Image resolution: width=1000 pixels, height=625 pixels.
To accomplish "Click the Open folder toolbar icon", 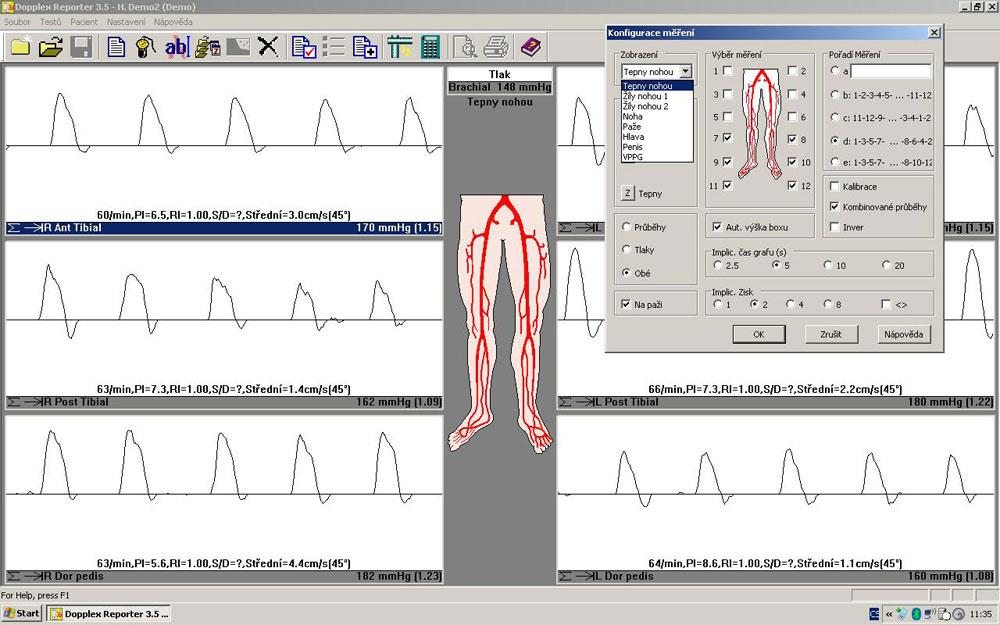I will (x=51, y=46).
